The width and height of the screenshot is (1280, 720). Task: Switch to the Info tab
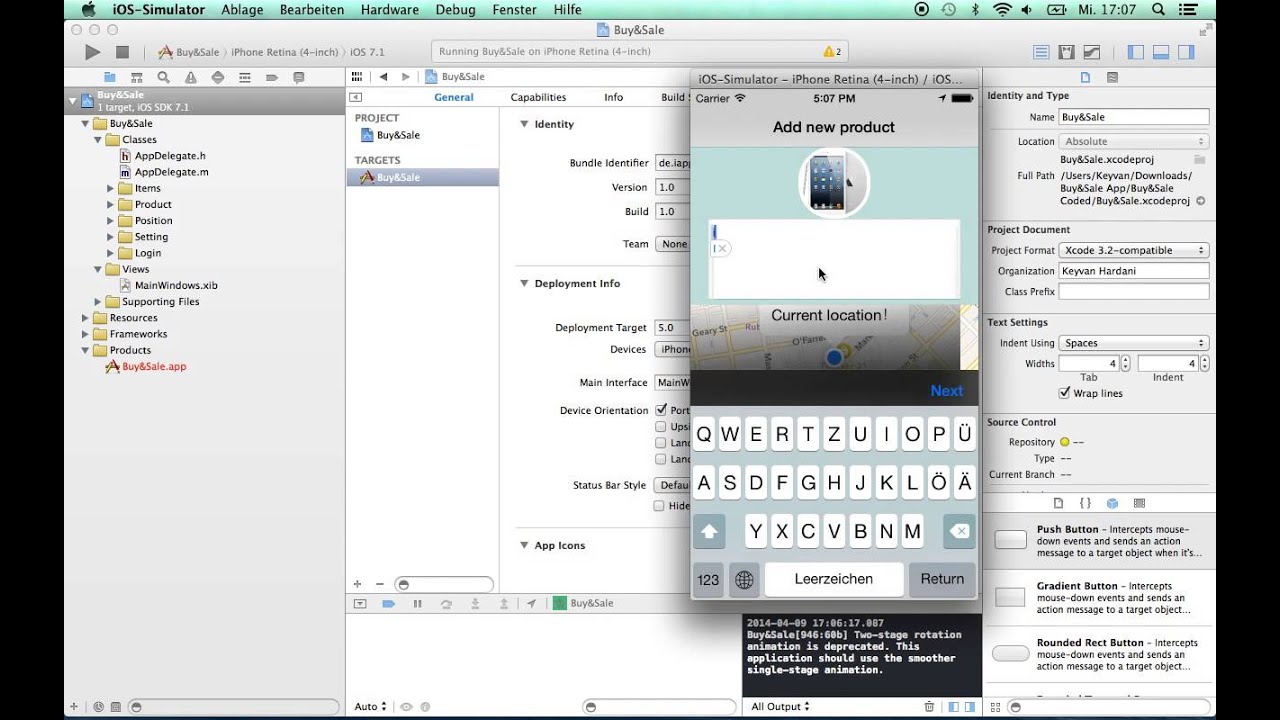click(613, 97)
